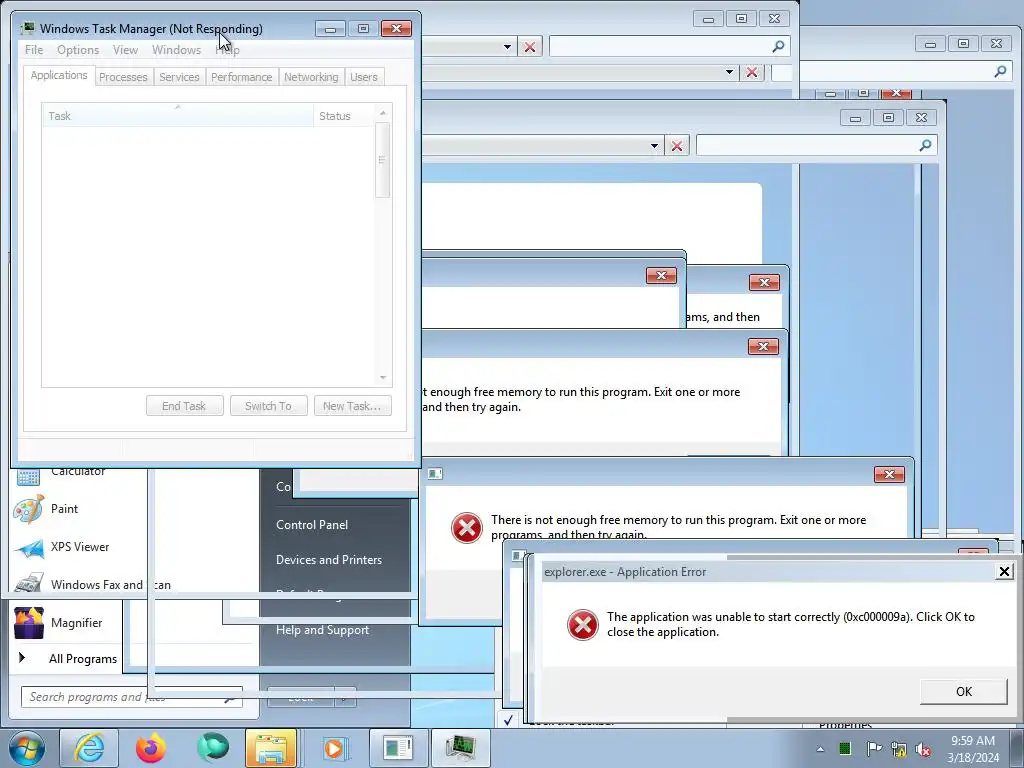
Task: Close the full 'There is not enough free memory' dialog
Action: pos(889,474)
